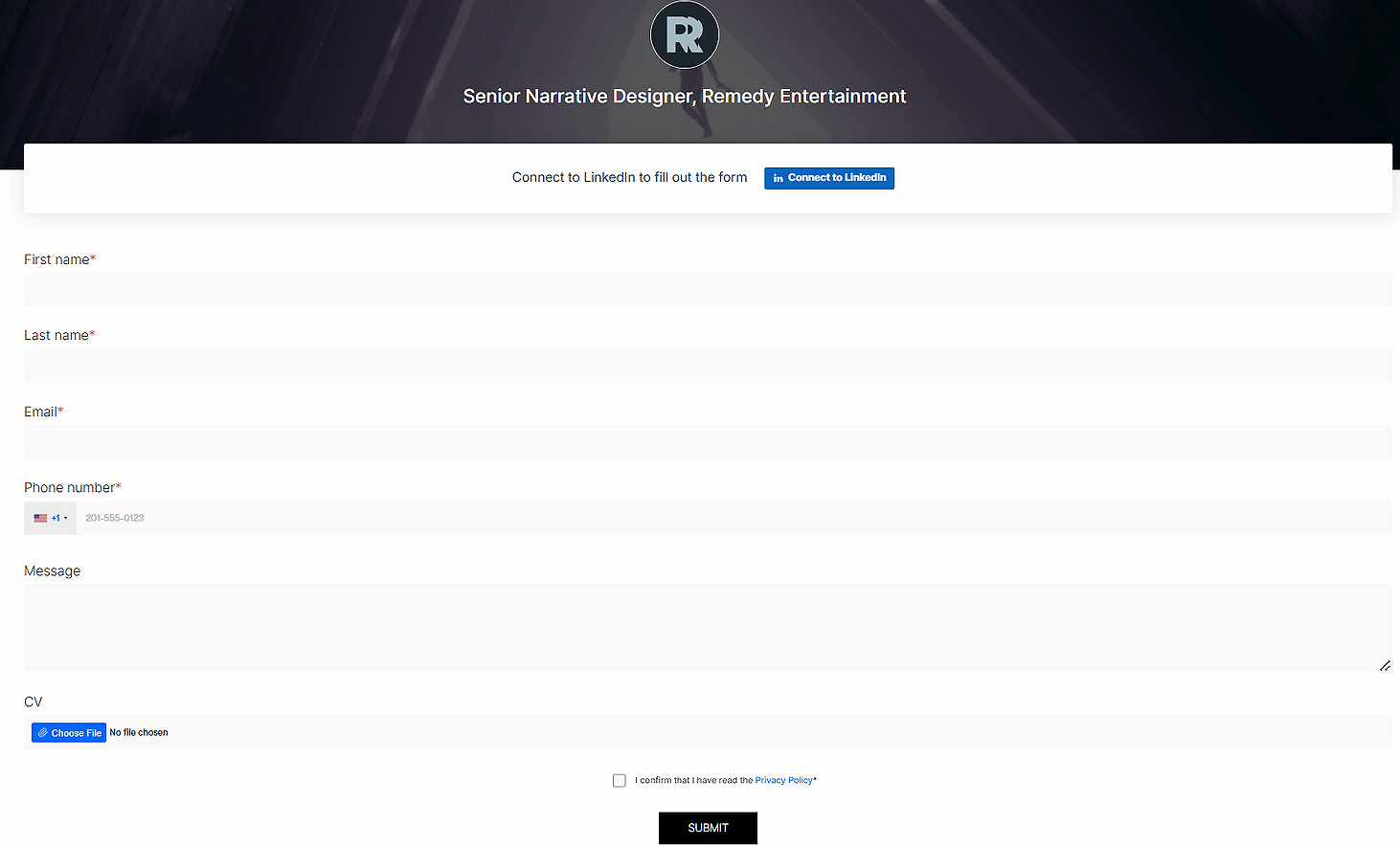Select the Email input field

(x=708, y=442)
